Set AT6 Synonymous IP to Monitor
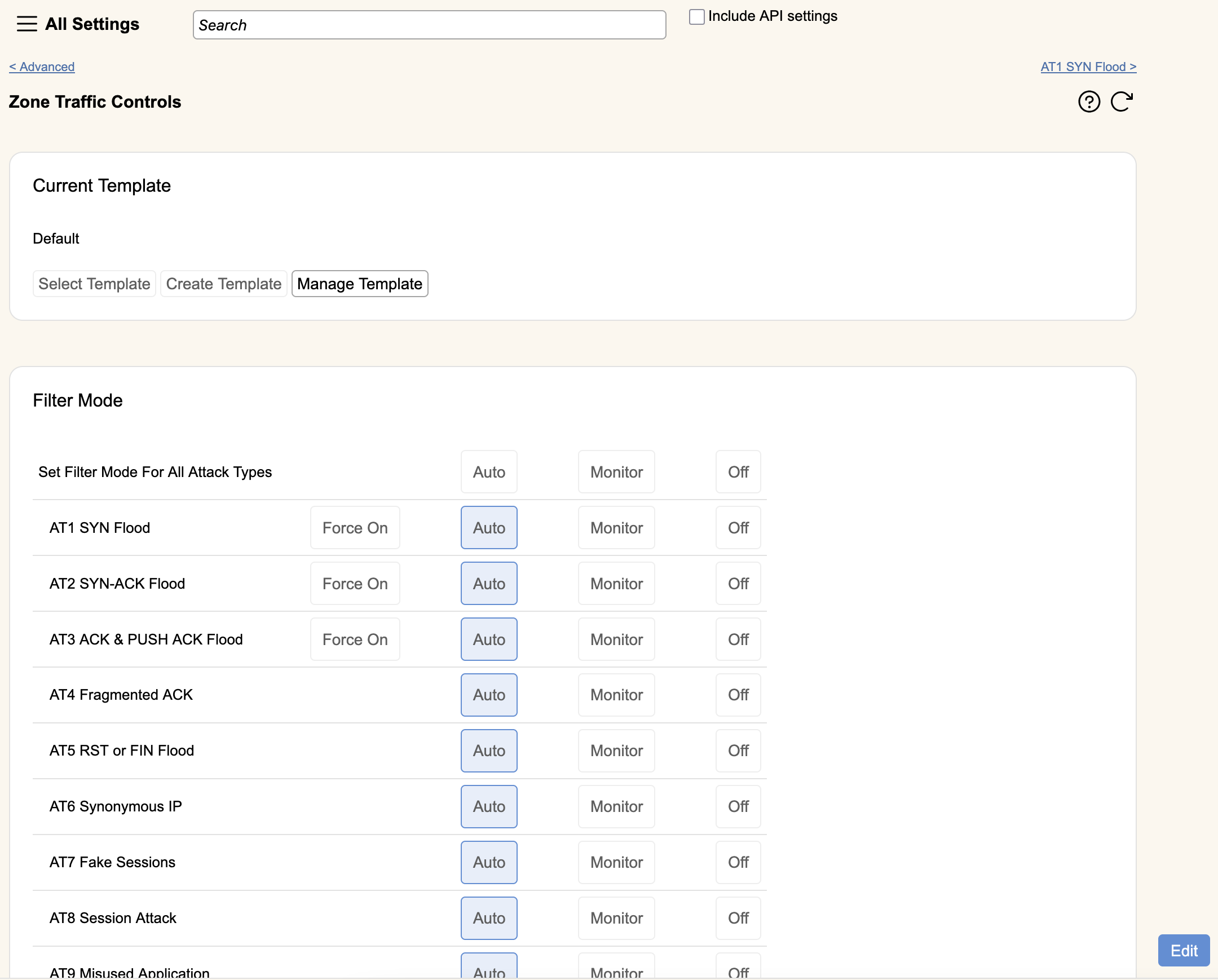Image resolution: width=1218 pixels, height=980 pixels. [x=616, y=806]
